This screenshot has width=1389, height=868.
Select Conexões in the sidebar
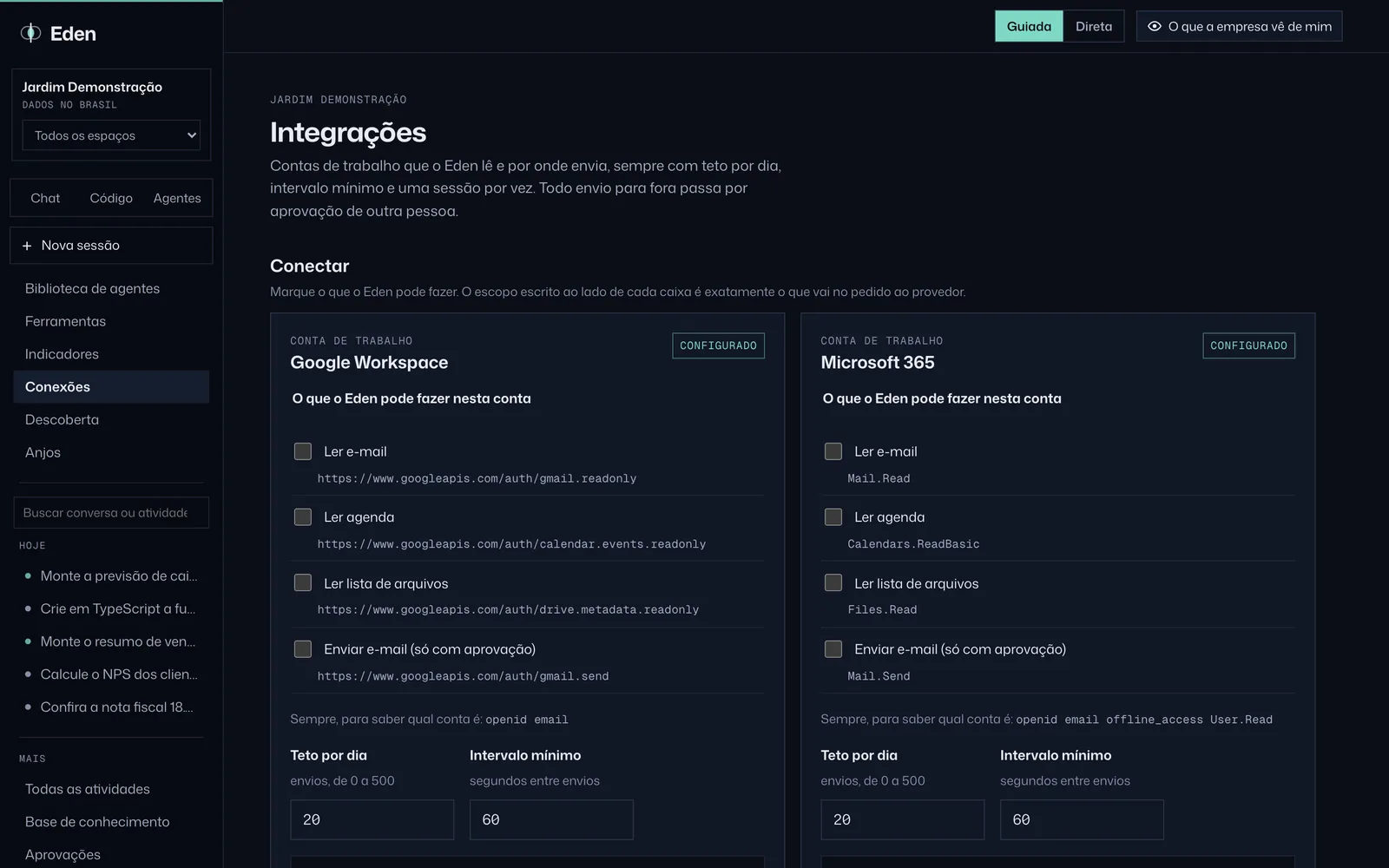point(111,387)
